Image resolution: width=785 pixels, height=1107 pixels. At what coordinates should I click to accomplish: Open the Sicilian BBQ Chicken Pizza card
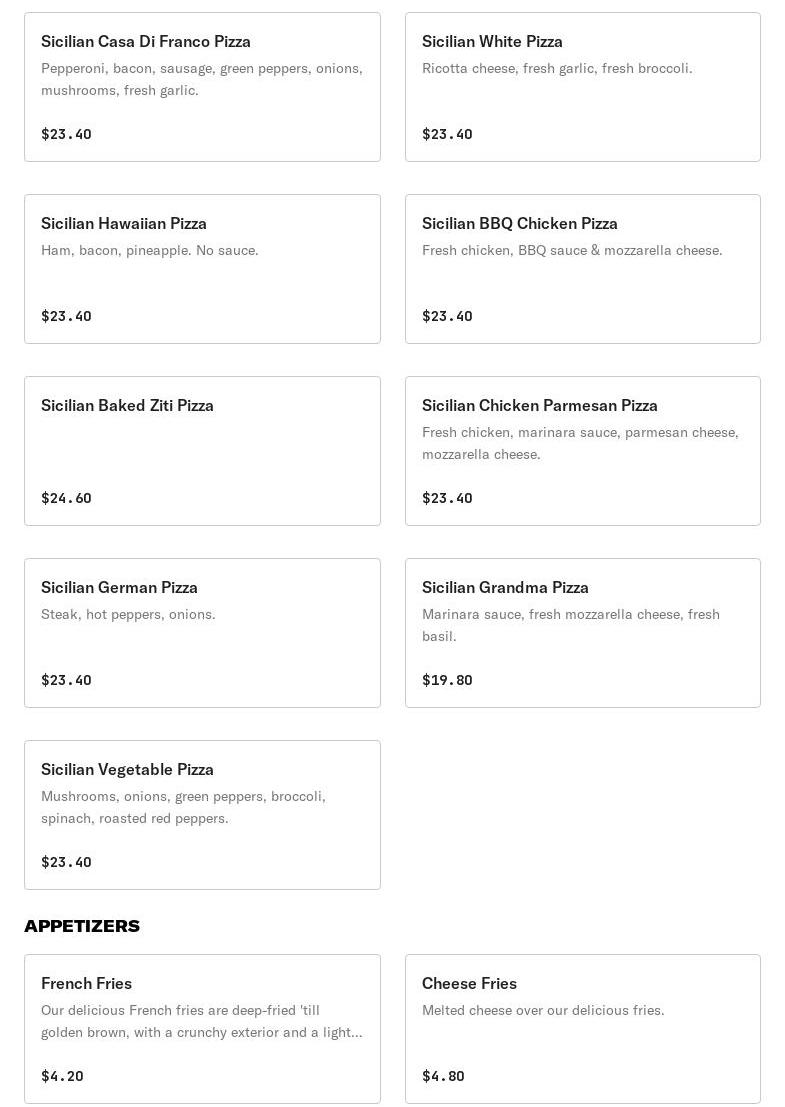coord(582,269)
